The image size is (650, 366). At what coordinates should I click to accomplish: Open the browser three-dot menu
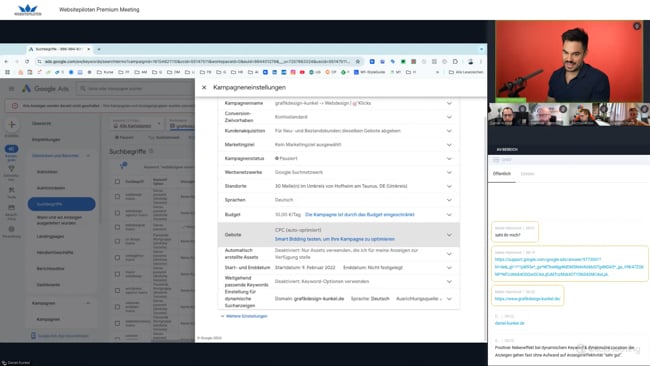pos(481,61)
